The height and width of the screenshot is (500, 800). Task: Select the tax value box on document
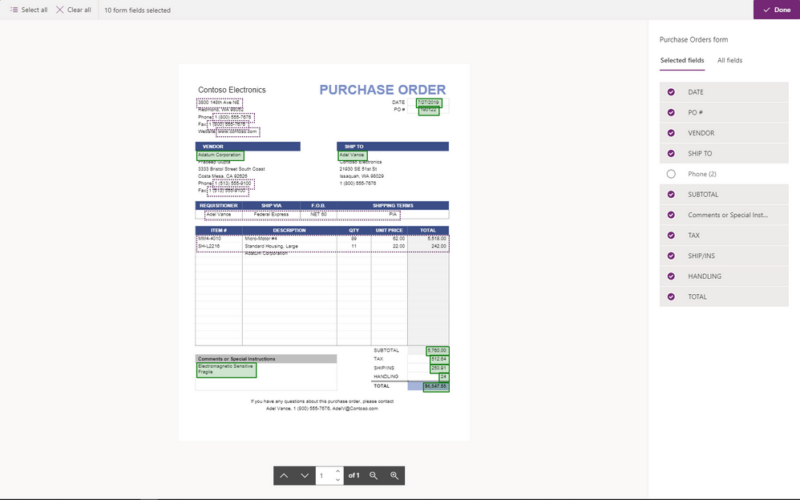click(x=439, y=359)
